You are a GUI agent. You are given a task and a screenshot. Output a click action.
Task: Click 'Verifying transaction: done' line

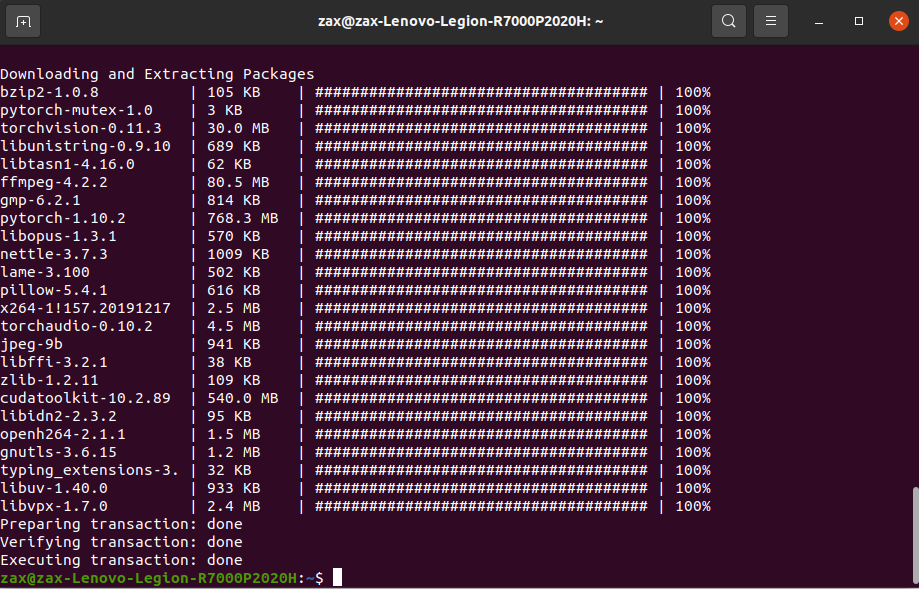121,542
